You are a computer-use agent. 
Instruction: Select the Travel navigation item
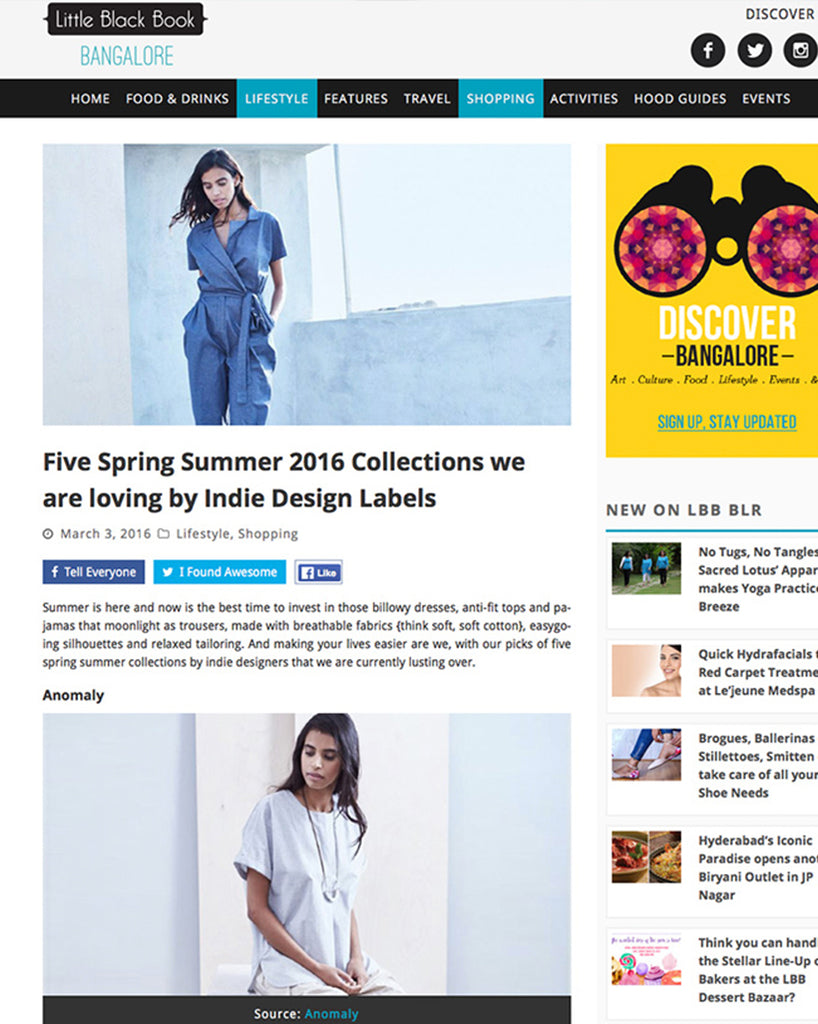pos(427,99)
